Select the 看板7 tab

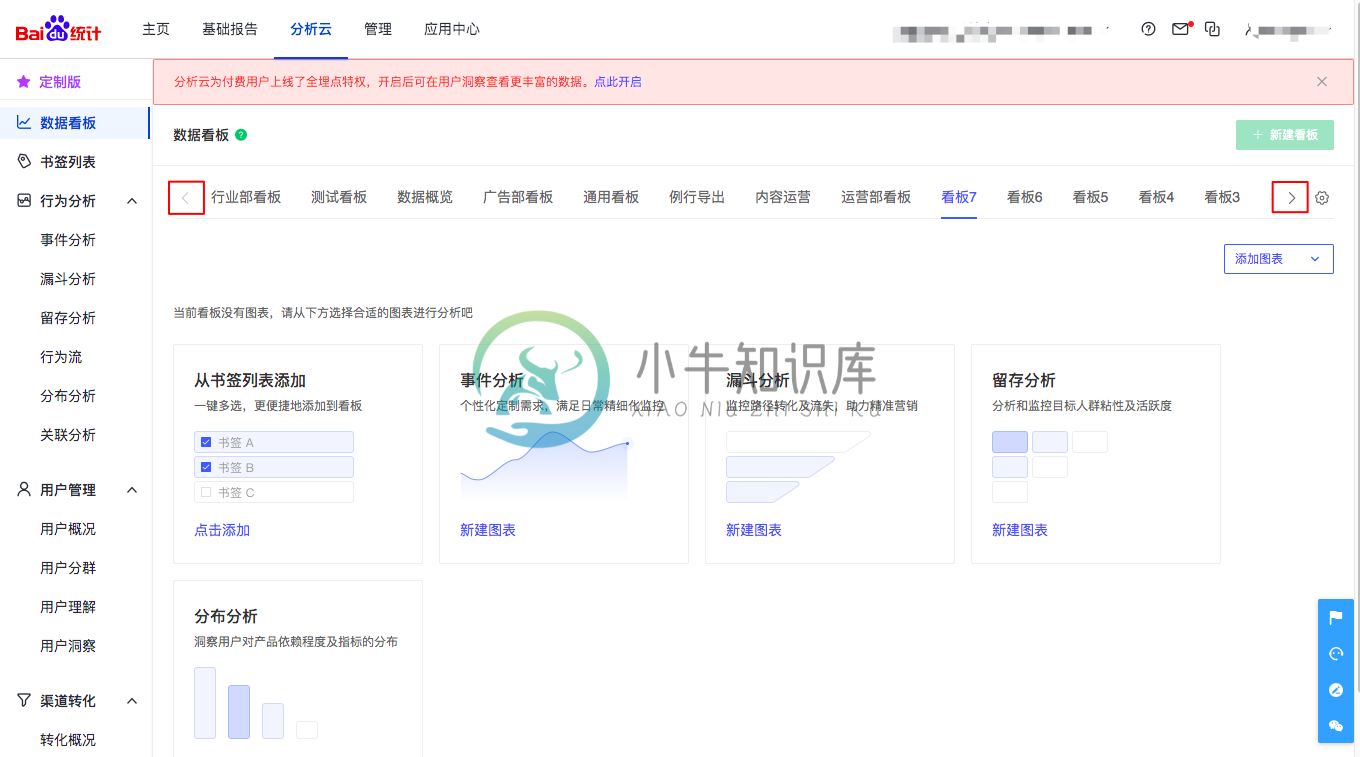pyautogui.click(x=959, y=197)
